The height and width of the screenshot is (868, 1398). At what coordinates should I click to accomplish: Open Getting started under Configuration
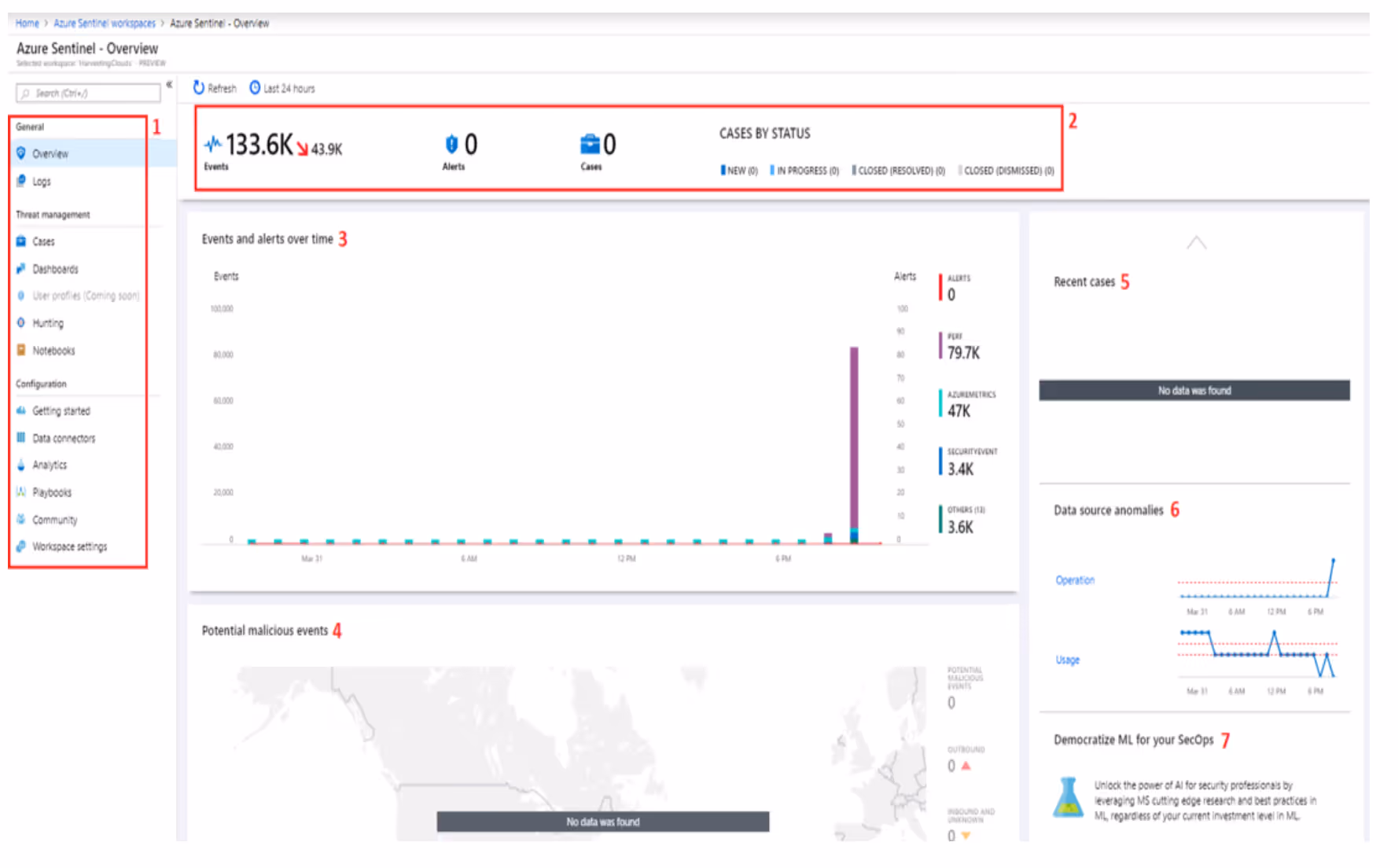[x=61, y=411]
